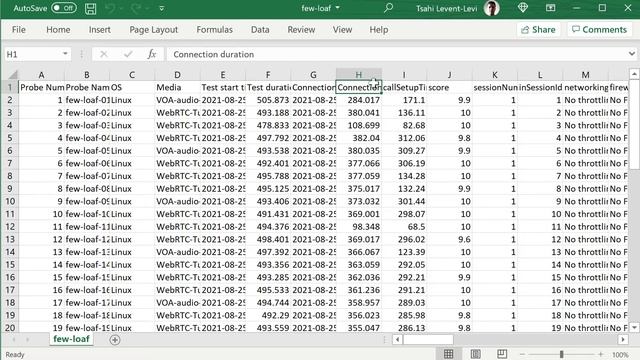Click previous sheet navigation arrow
This screenshot has height=360, width=640.
[13, 340]
